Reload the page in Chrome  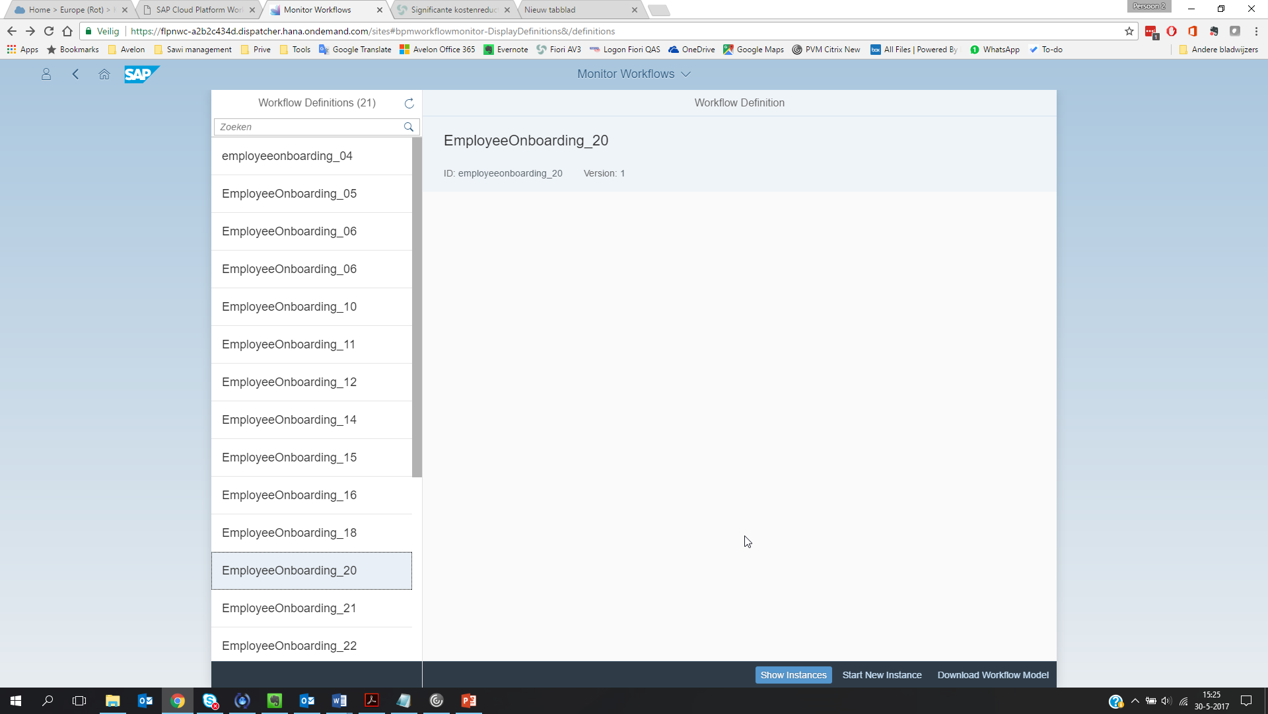[48, 31]
